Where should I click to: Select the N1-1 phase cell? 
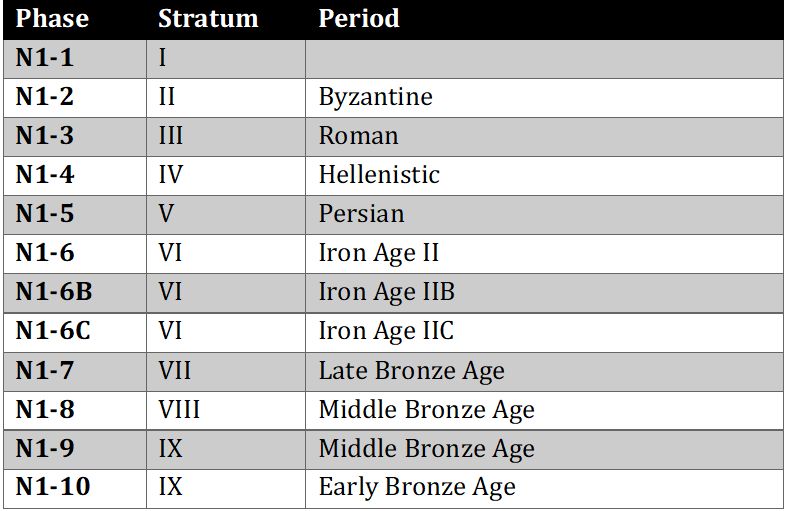tap(45, 58)
